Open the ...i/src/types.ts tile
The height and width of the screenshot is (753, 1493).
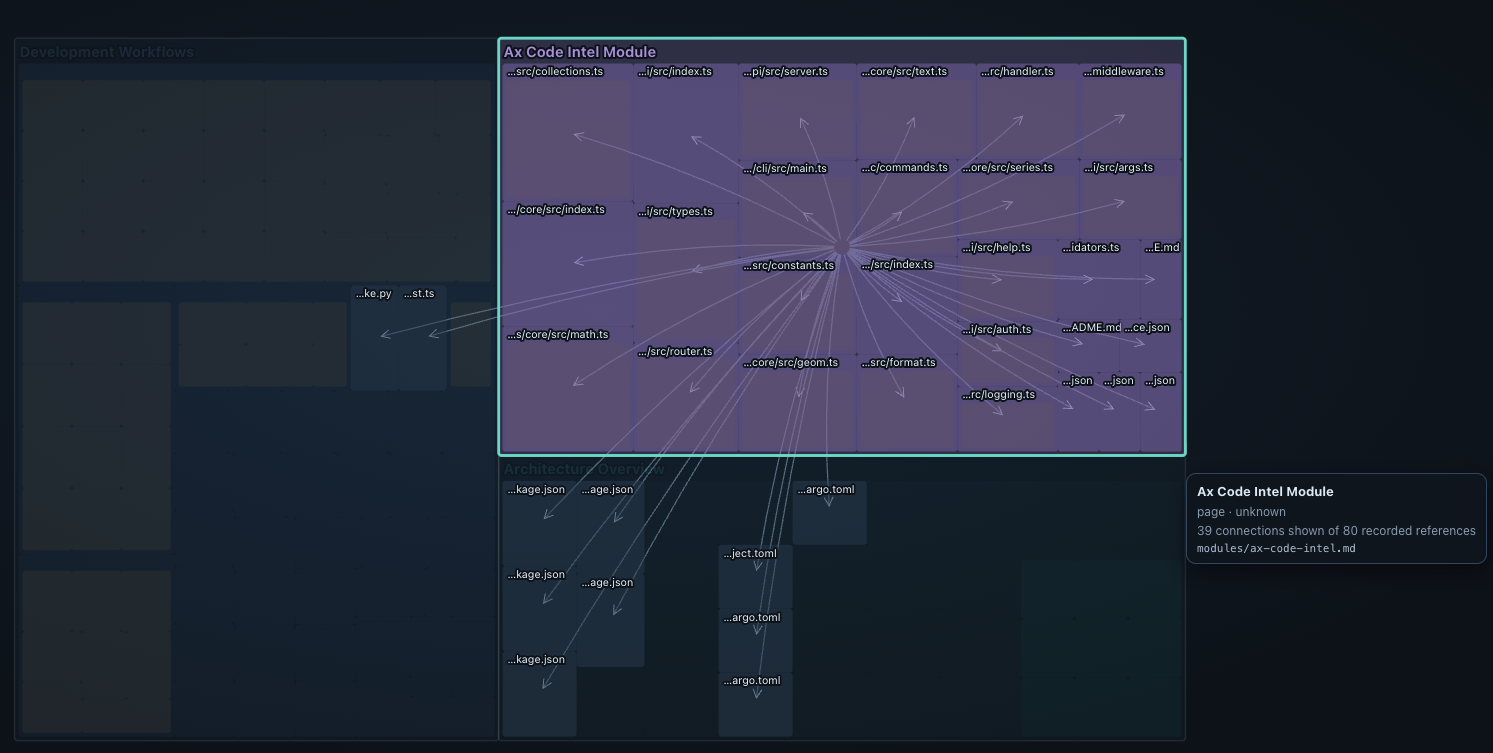tap(686, 273)
